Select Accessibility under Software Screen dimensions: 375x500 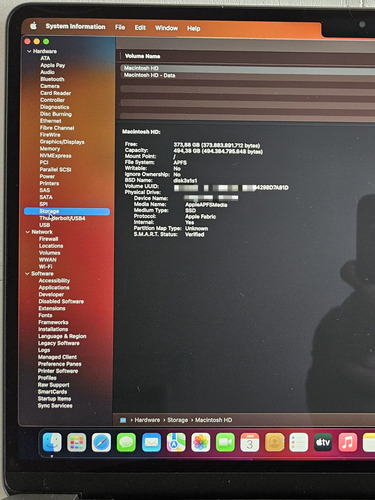pyautogui.click(x=54, y=281)
